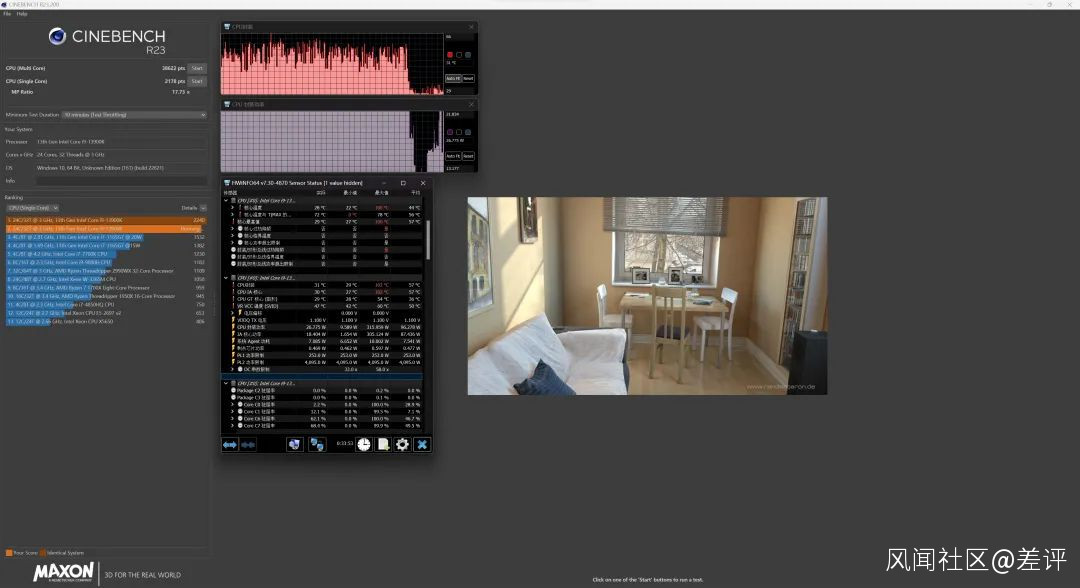Click the red color swatch in top graph
1080x588 pixels.
pyautogui.click(x=450, y=54)
